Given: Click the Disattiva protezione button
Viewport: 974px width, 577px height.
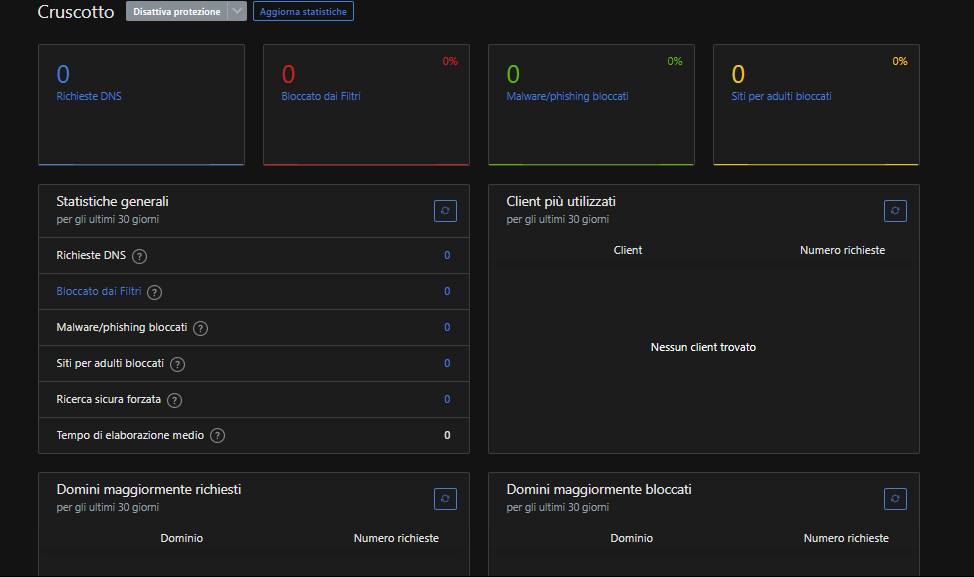Looking at the screenshot, I should coord(176,12).
